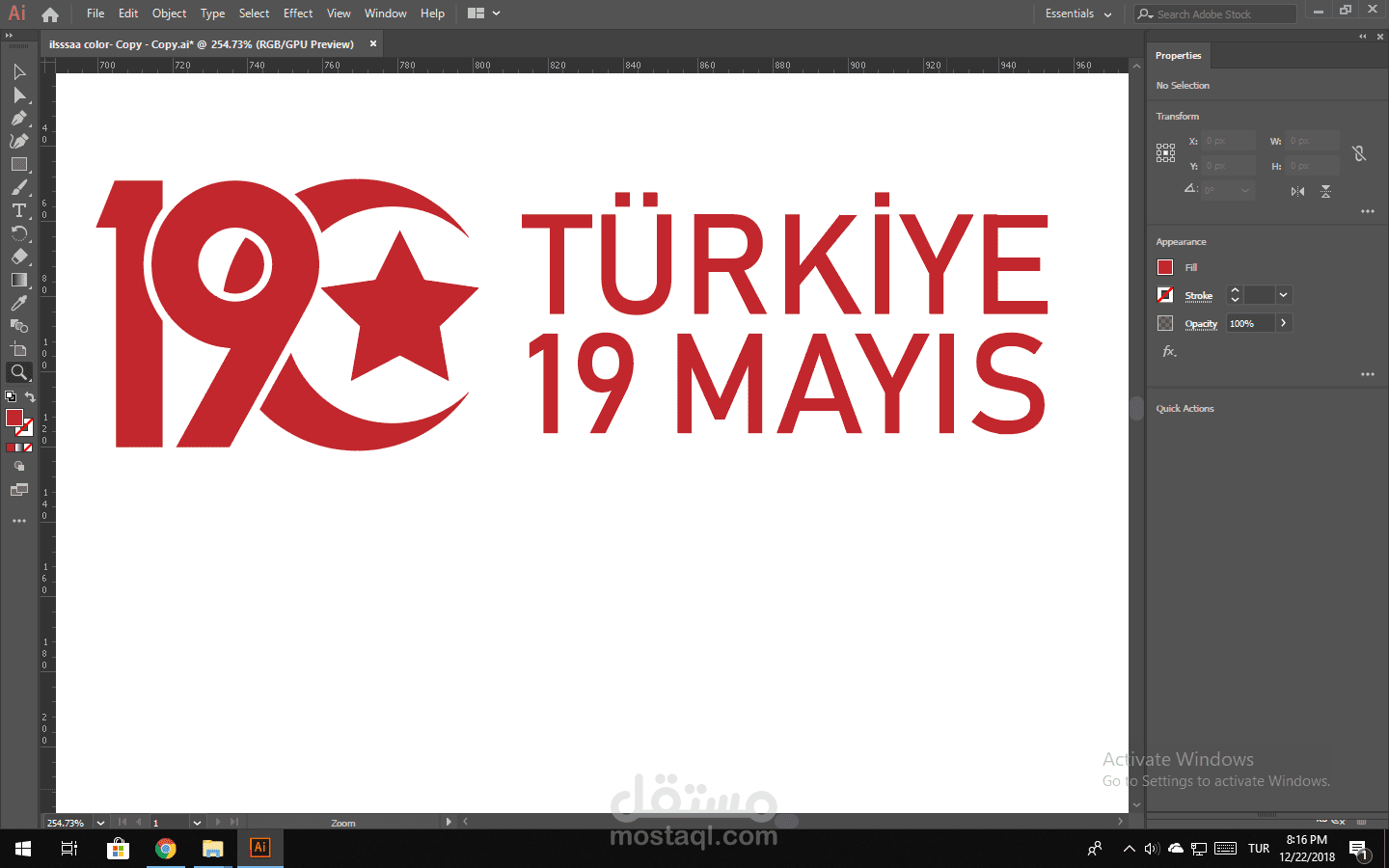Set the toolbox paint to Color
Viewport: 1389px width, 868px height.
tap(11, 448)
